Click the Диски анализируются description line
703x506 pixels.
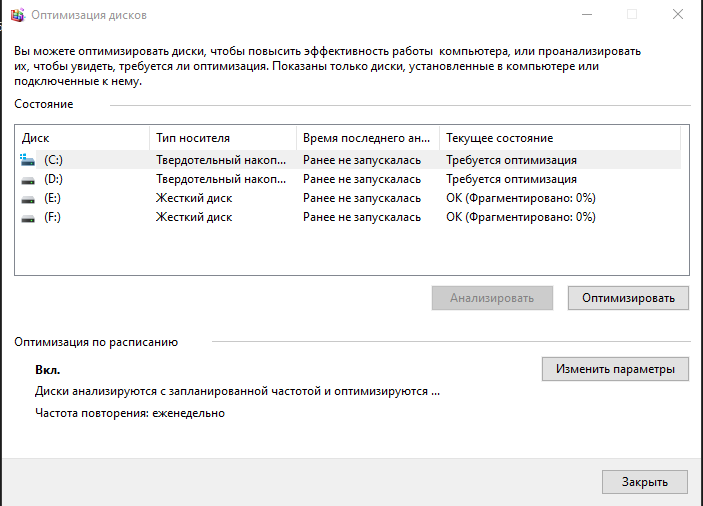coord(238,392)
